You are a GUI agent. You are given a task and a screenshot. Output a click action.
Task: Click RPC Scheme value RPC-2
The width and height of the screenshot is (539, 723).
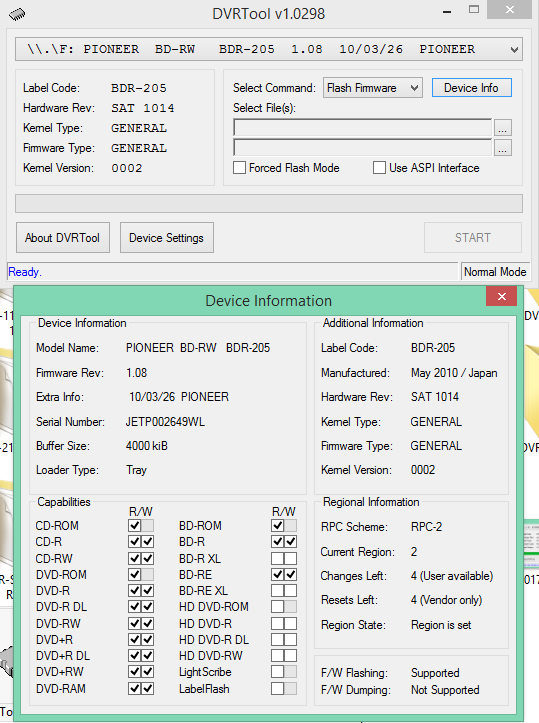[x=426, y=527]
